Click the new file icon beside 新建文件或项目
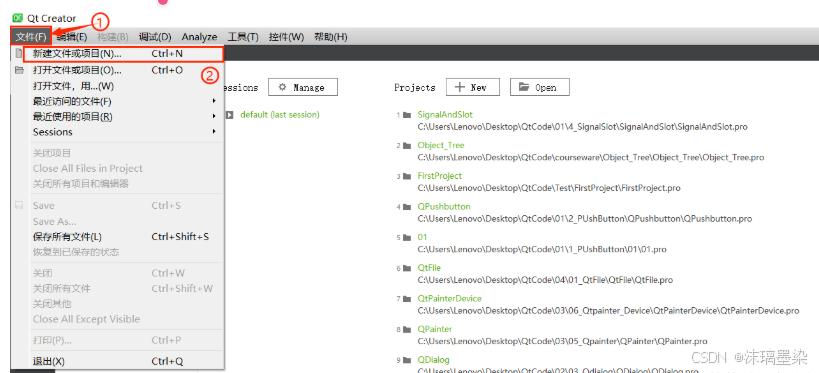The image size is (819, 373). [x=19, y=53]
